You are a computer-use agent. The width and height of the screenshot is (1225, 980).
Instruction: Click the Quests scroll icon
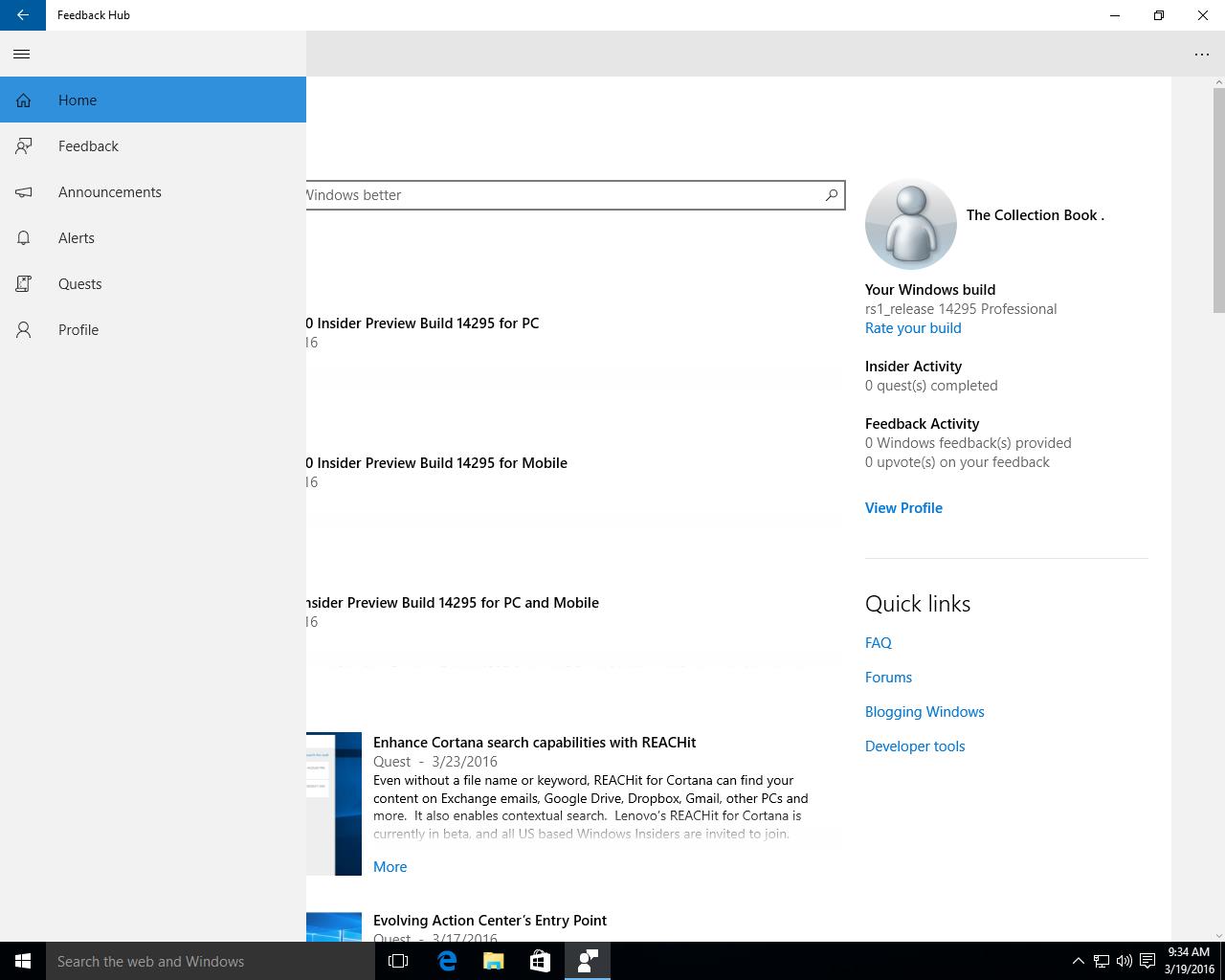pyautogui.click(x=24, y=284)
